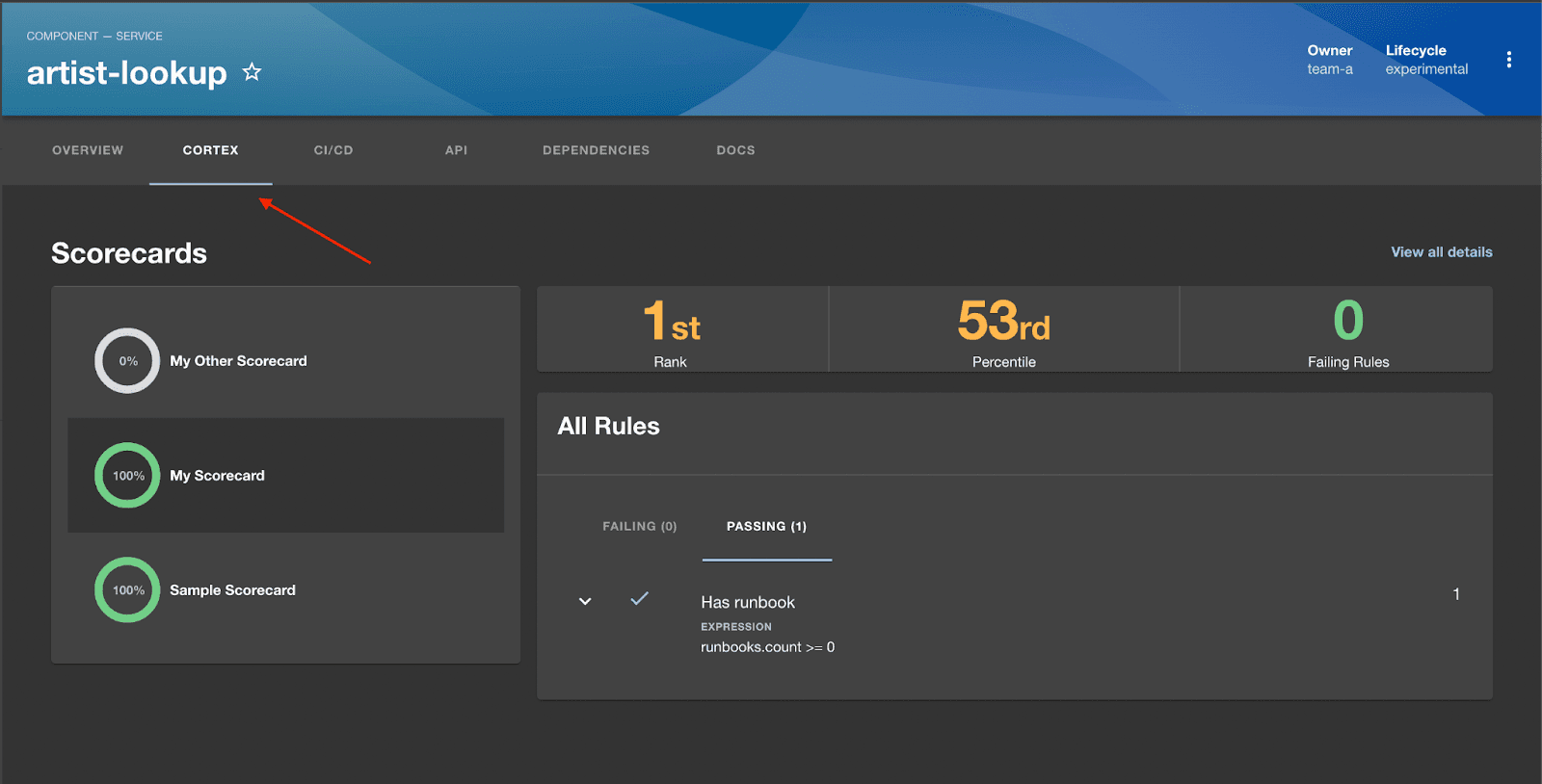Screen dimensions: 1542x784
Task: Click the 0 Failing Rules stat
Action: [x=1337, y=329]
